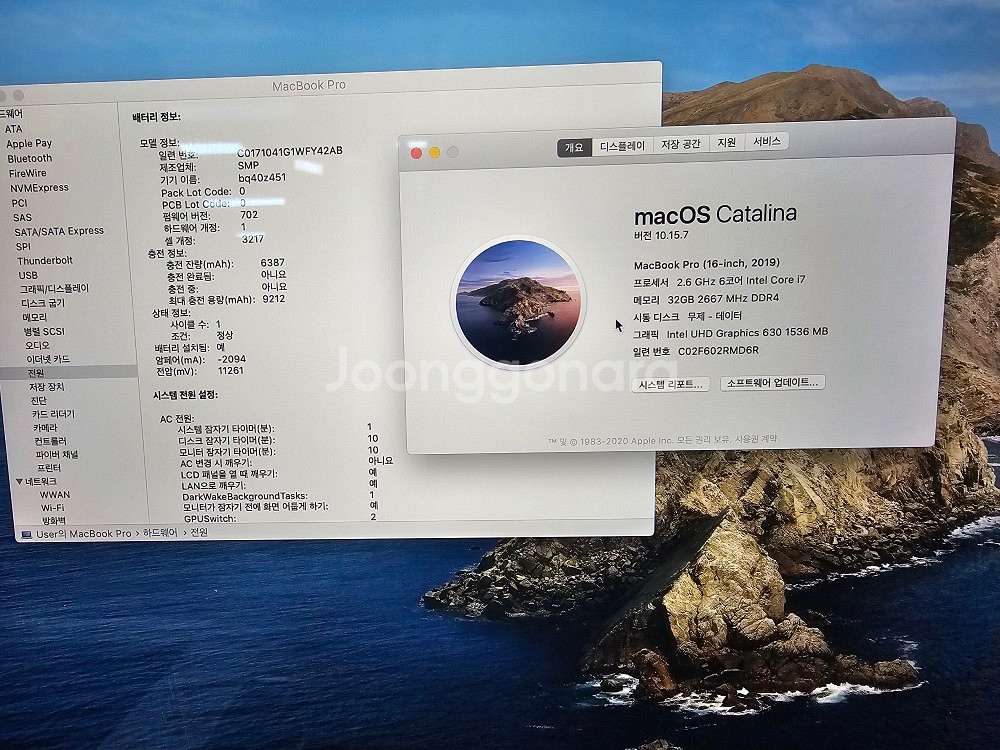
Task: Open 병렬 SCSI in the sidebar
Action: (x=44, y=332)
